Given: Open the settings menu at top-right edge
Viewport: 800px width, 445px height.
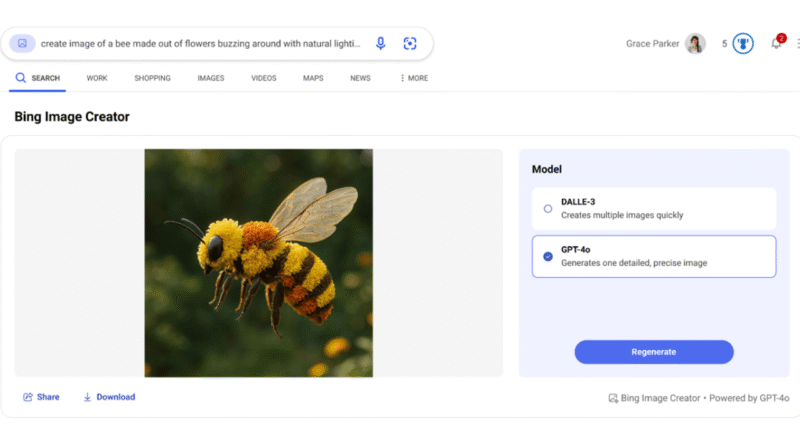Looking at the screenshot, I should 797,44.
